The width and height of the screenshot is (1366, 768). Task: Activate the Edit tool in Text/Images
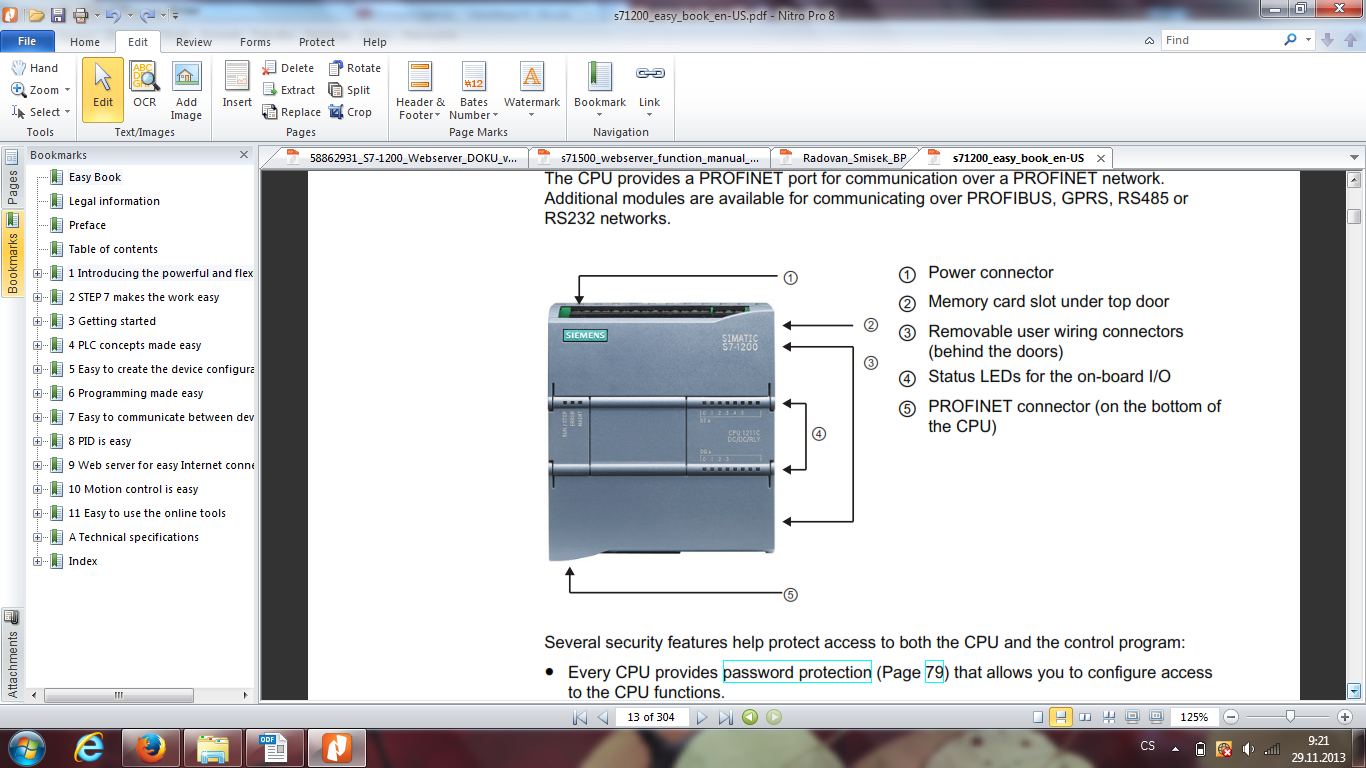tap(103, 88)
